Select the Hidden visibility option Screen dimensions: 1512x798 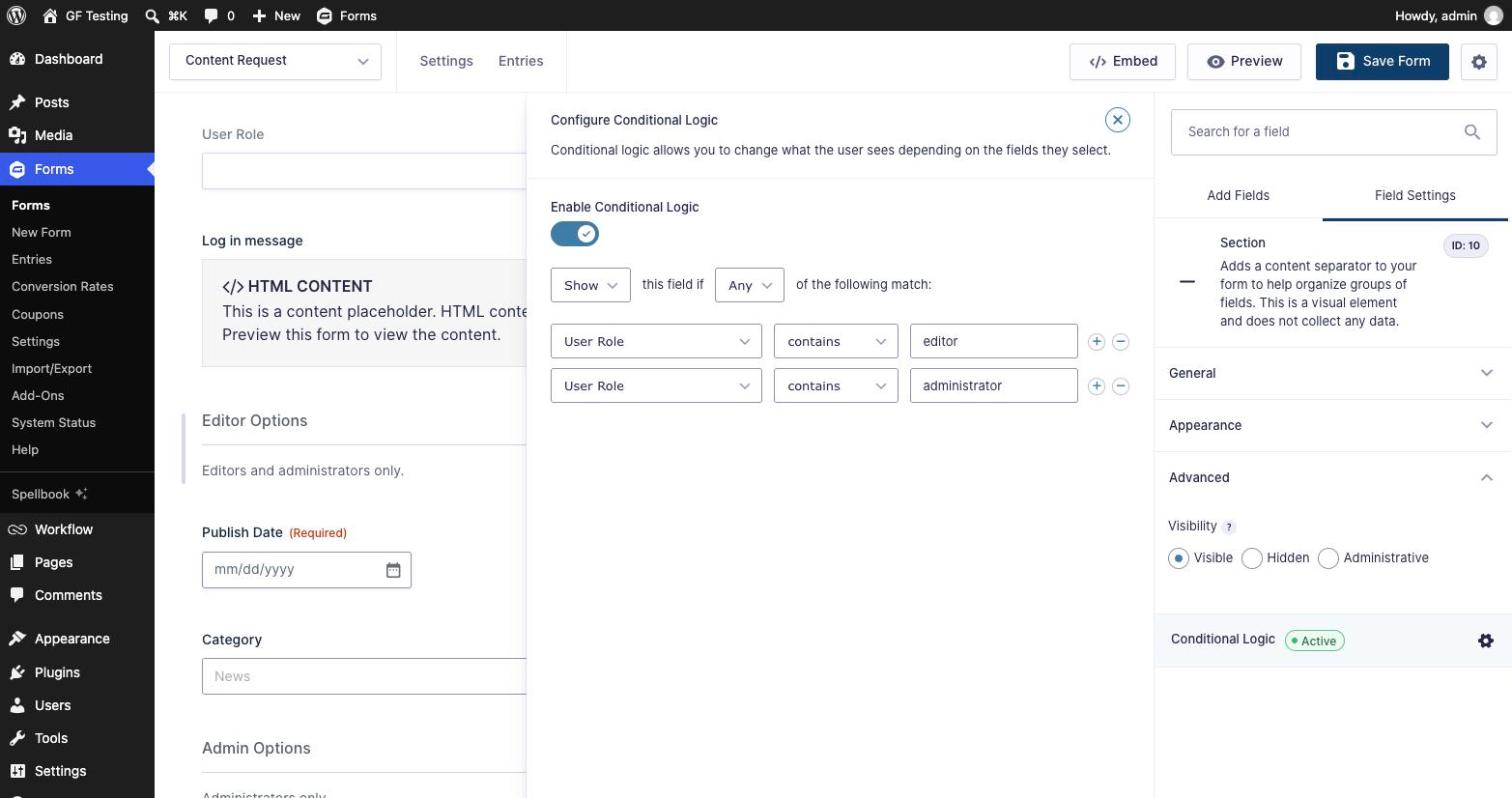click(x=1251, y=558)
